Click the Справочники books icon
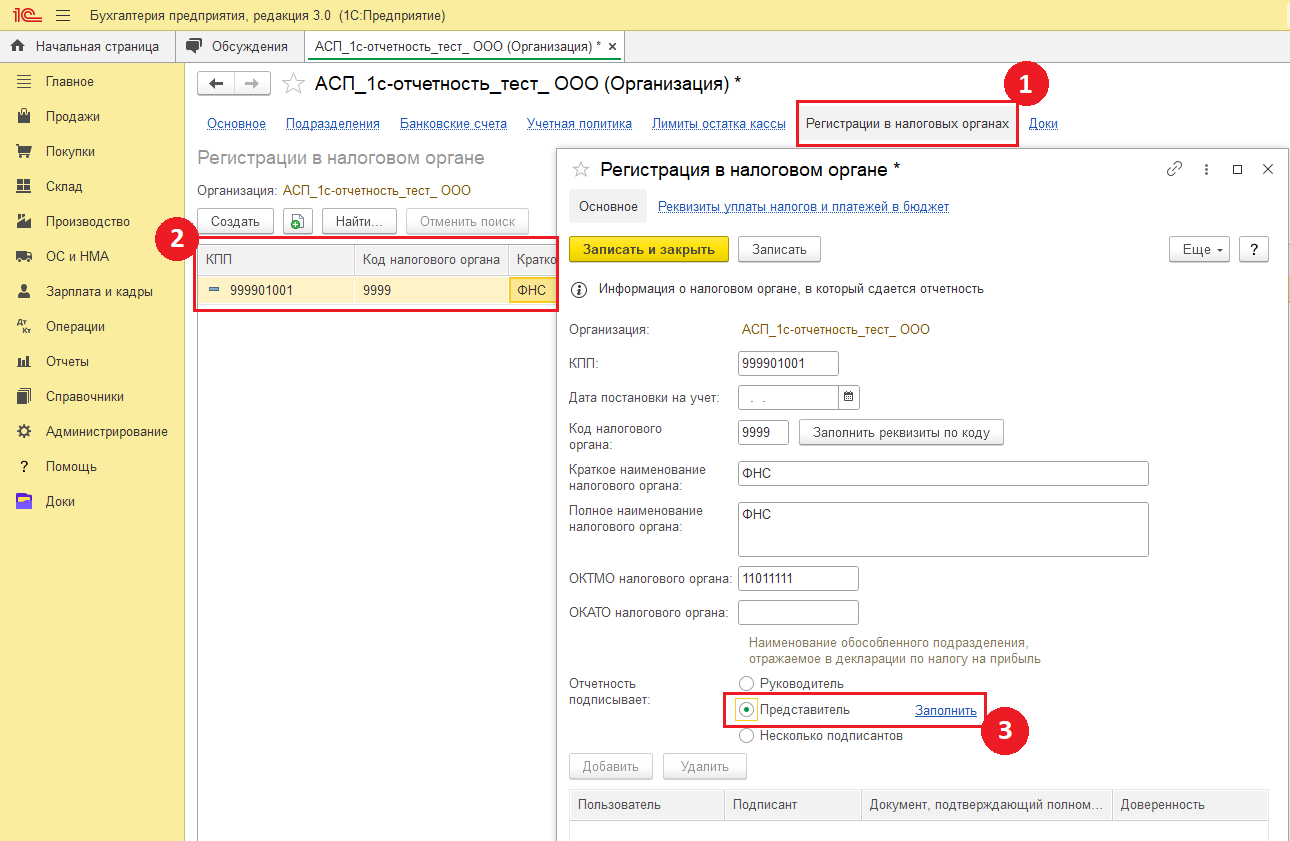 click(x=25, y=396)
